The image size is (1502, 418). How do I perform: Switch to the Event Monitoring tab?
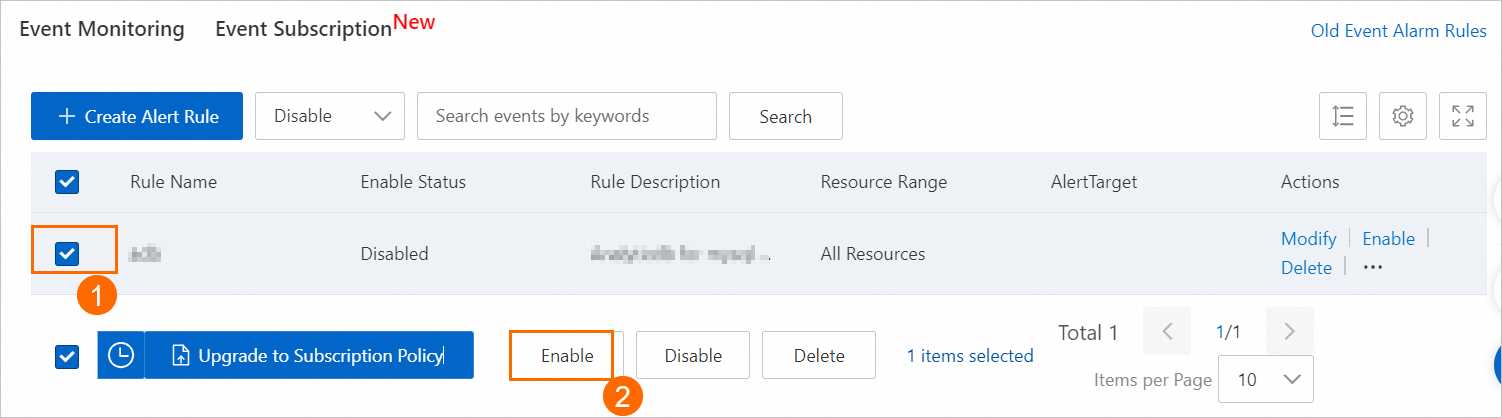102,29
